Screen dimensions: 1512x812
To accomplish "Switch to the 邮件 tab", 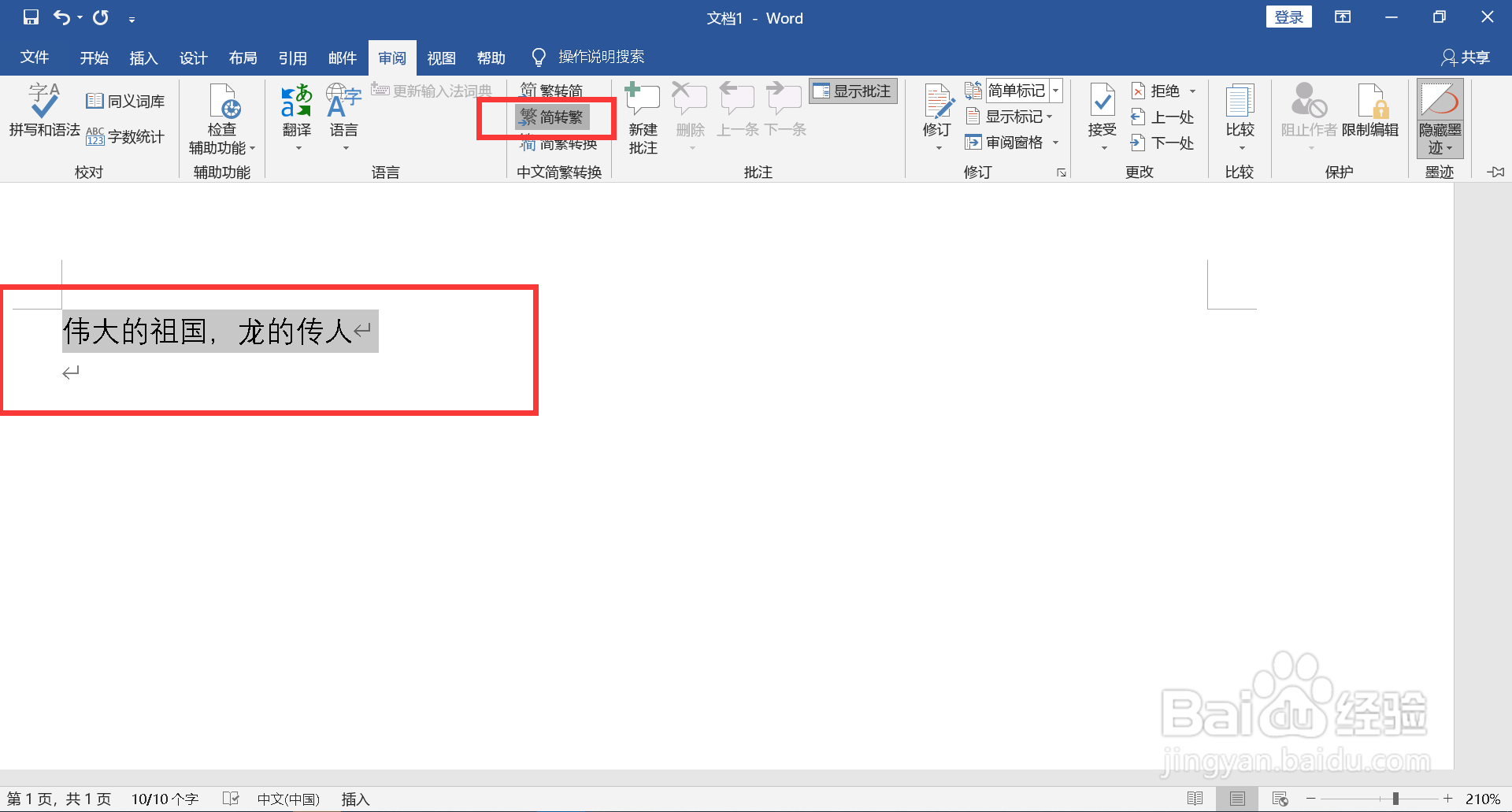I will (x=342, y=57).
